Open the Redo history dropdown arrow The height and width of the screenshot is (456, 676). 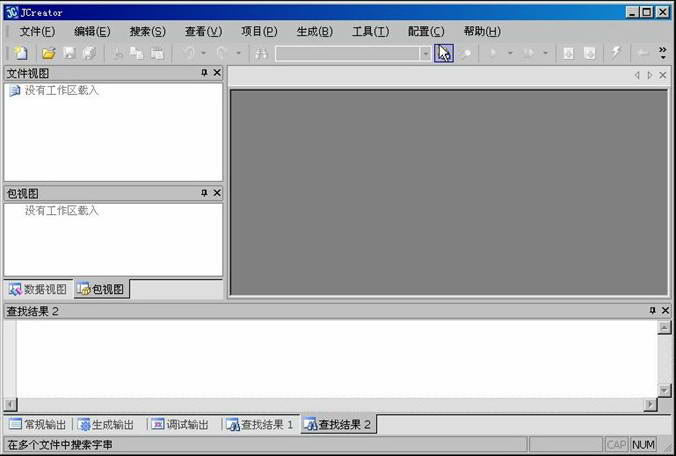[x=238, y=53]
